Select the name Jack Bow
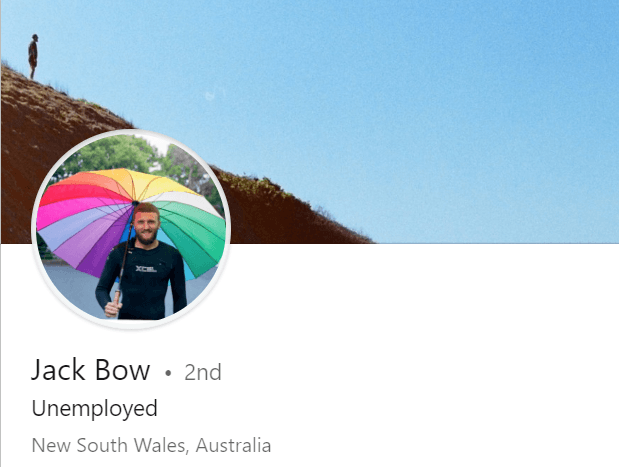 tap(91, 370)
